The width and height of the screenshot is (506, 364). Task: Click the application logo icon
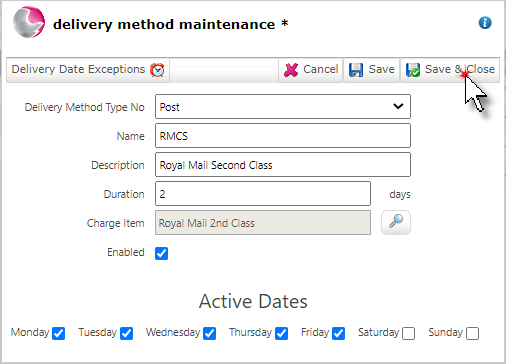click(x=29, y=22)
